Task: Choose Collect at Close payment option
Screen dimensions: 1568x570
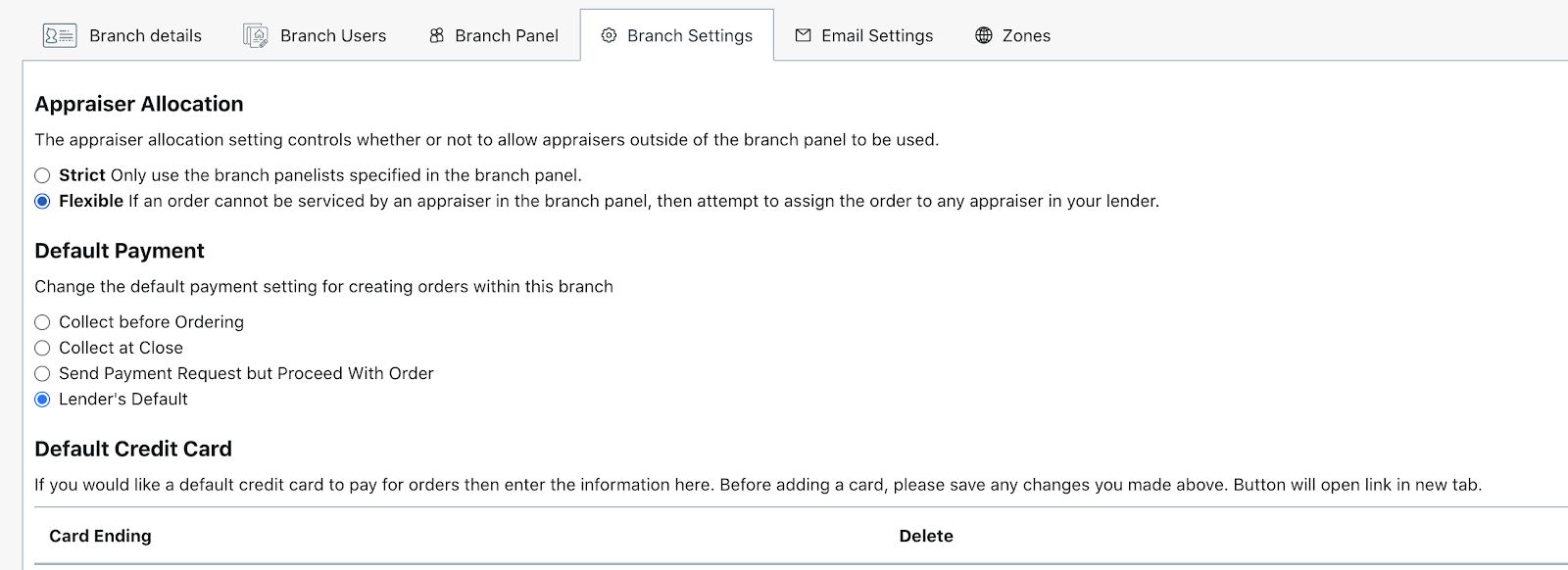Action: point(42,348)
